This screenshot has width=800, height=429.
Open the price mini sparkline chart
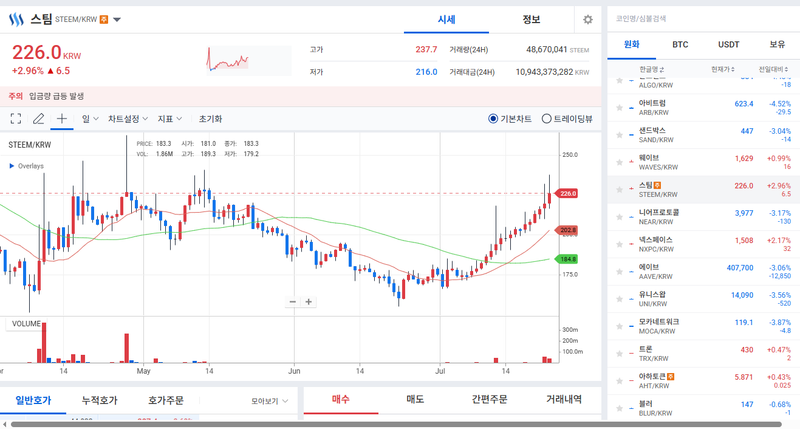(x=248, y=60)
